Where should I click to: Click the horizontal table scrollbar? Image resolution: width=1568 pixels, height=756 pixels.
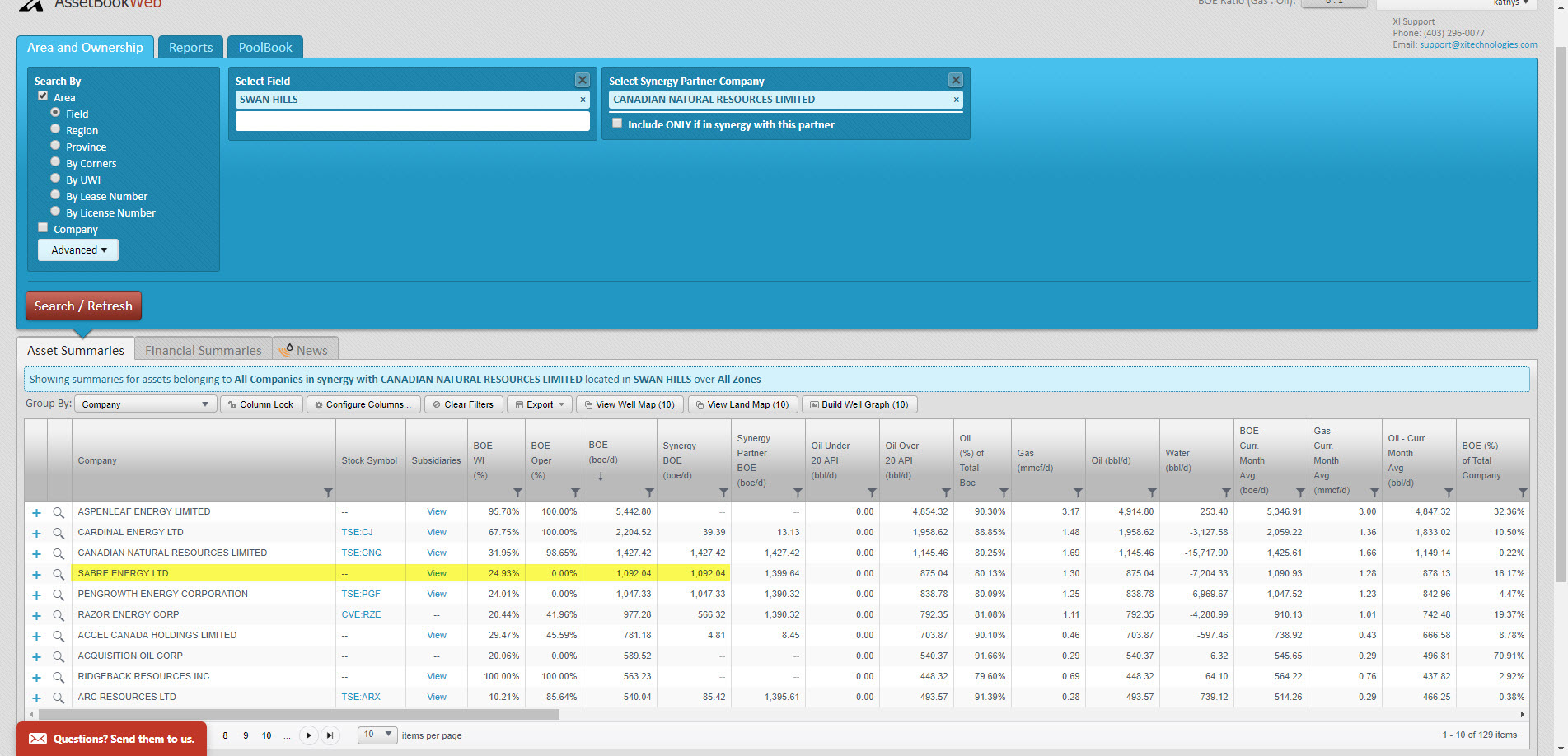tap(298, 714)
